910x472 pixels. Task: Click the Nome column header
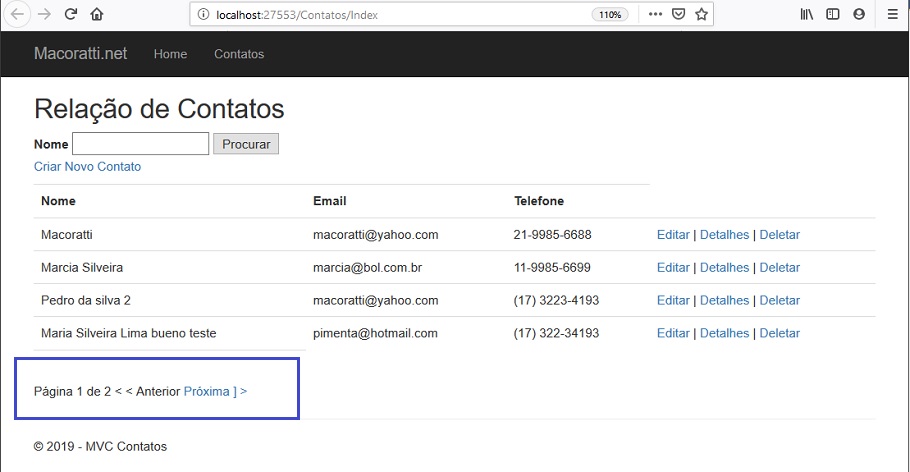tap(58, 201)
